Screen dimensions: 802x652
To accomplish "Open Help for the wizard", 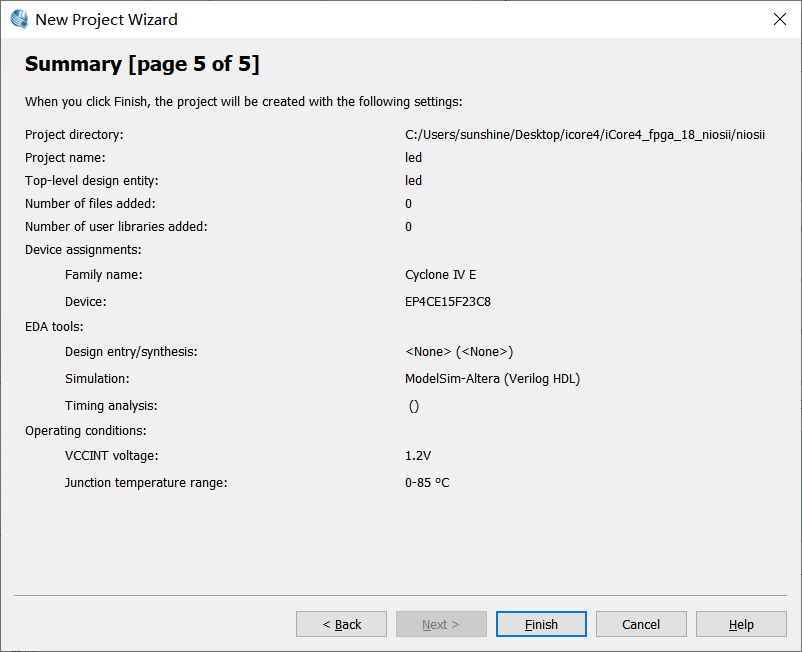I will (x=741, y=624).
